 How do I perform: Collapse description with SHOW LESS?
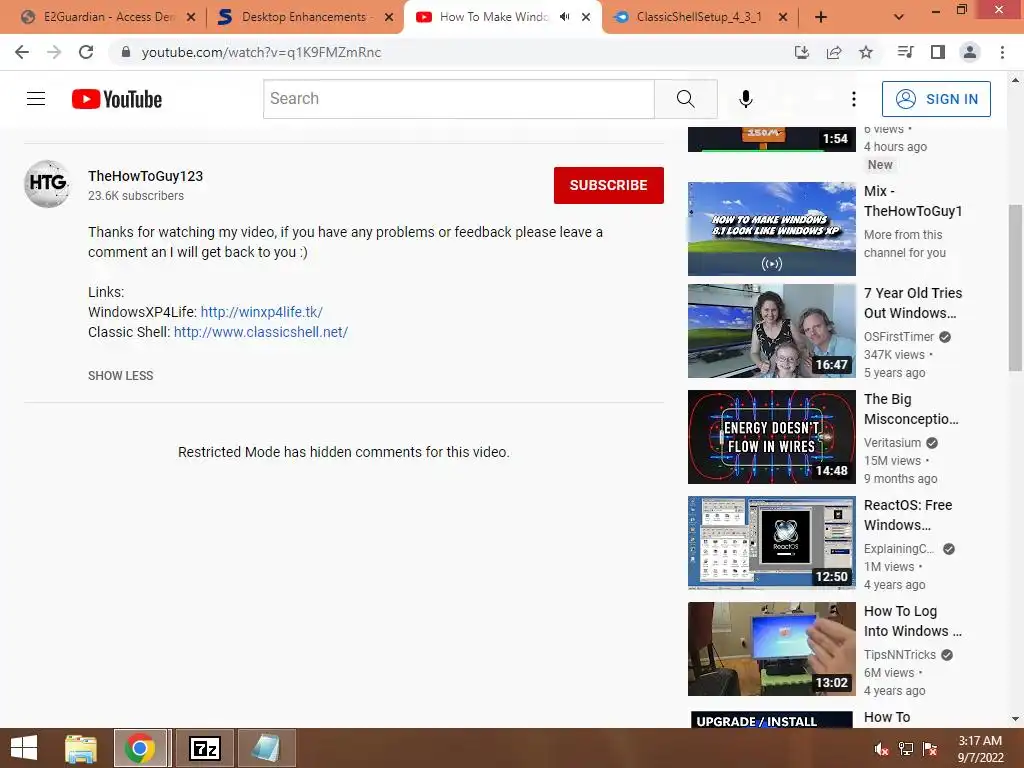[121, 376]
